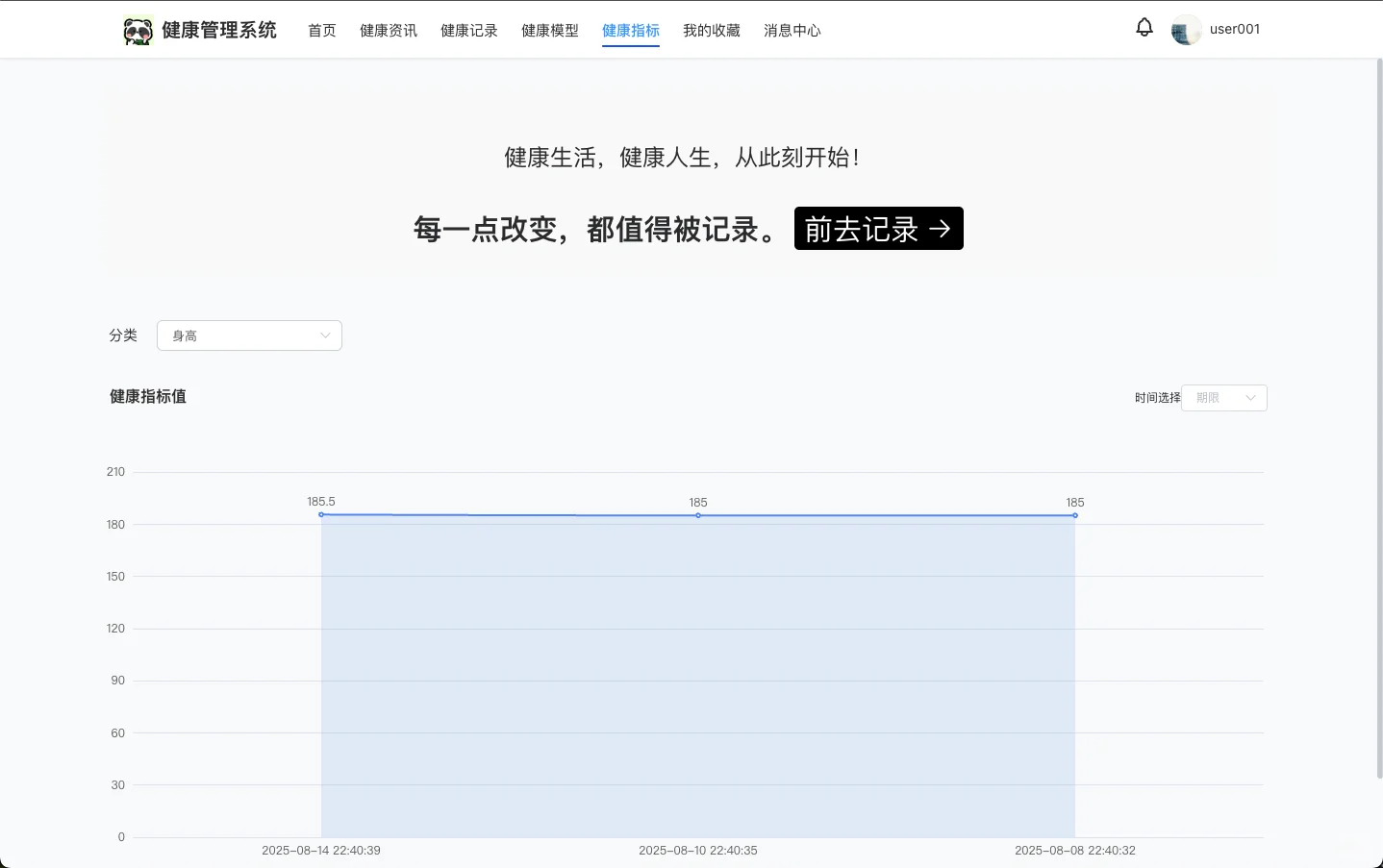The height and width of the screenshot is (868, 1383).
Task: Go to 消息中心 message center
Action: point(792,30)
